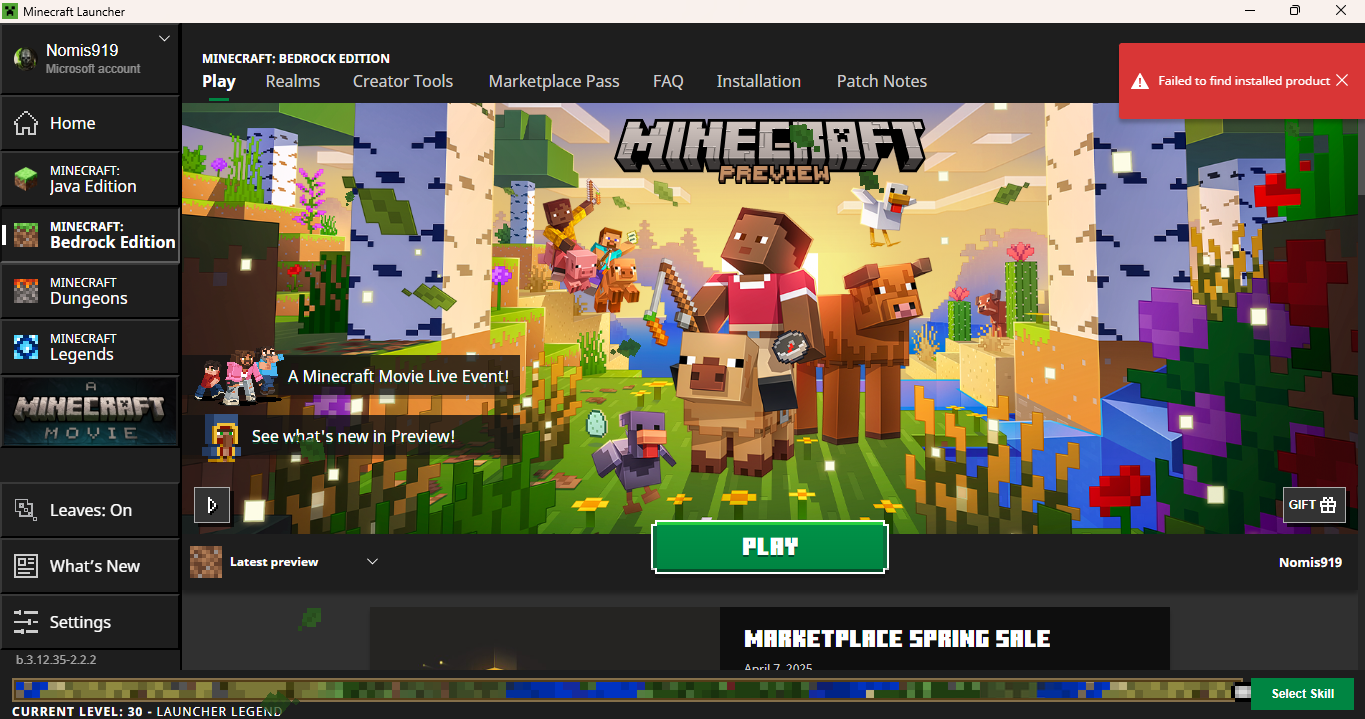
Task: Dismiss the 'Failed to find installed product' notification
Action: tap(1342, 80)
